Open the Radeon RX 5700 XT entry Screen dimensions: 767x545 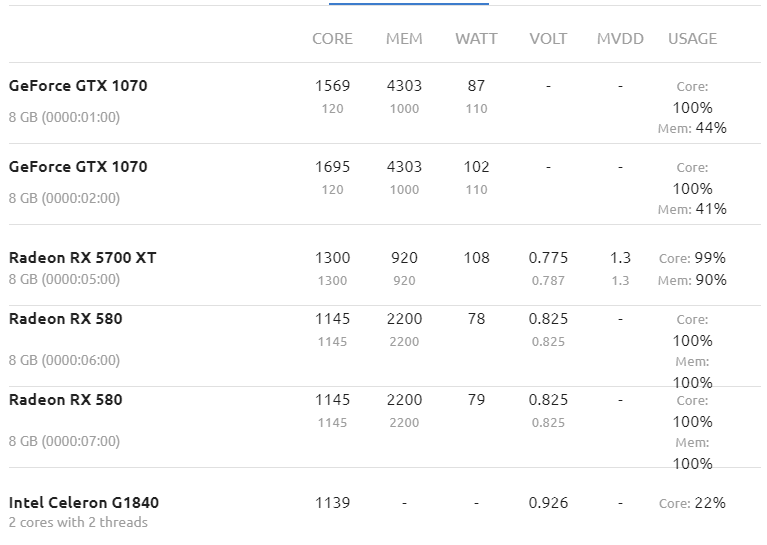click(x=82, y=258)
